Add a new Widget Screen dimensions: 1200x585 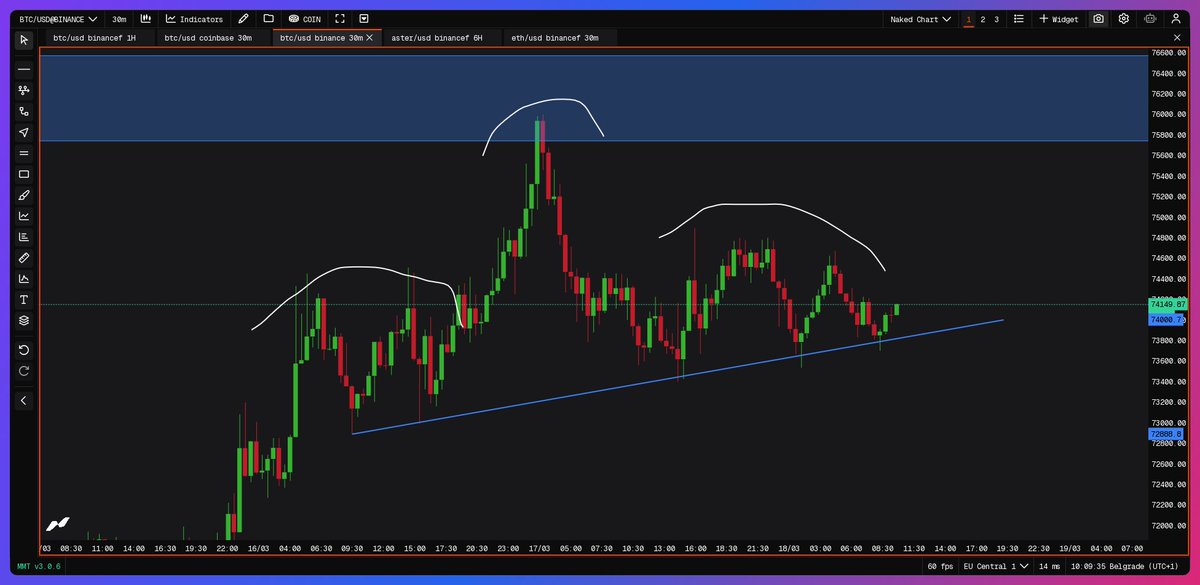coord(1058,18)
